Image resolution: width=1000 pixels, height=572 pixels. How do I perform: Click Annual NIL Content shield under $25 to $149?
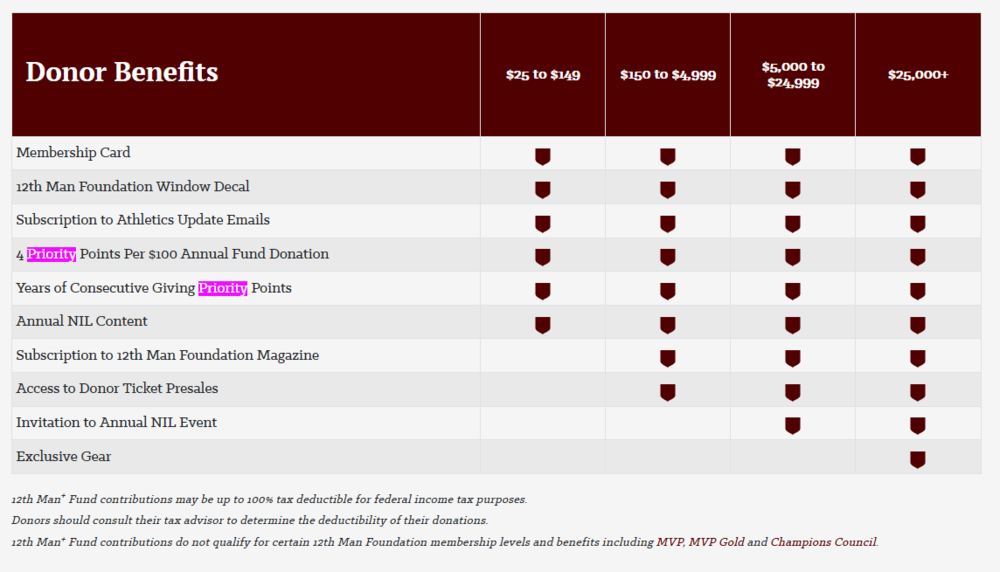pos(543,325)
